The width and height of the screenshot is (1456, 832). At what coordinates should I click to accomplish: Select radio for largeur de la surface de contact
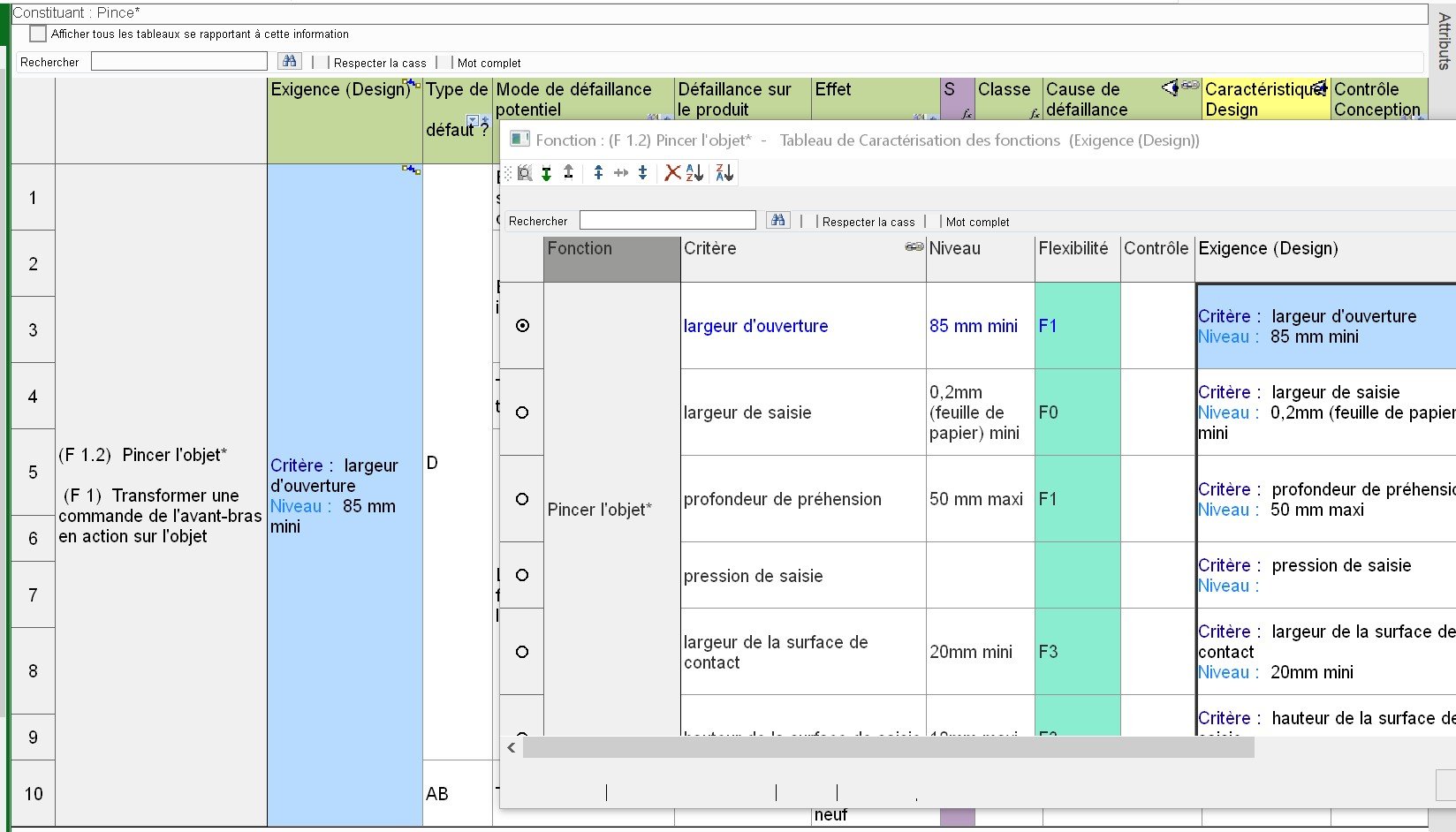(522, 652)
